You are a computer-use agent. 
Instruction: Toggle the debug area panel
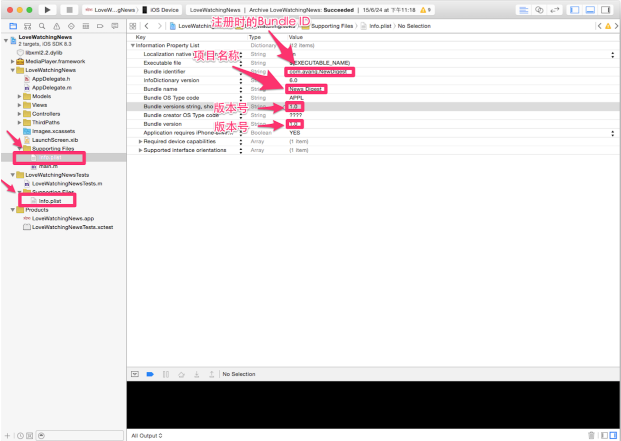590,10
